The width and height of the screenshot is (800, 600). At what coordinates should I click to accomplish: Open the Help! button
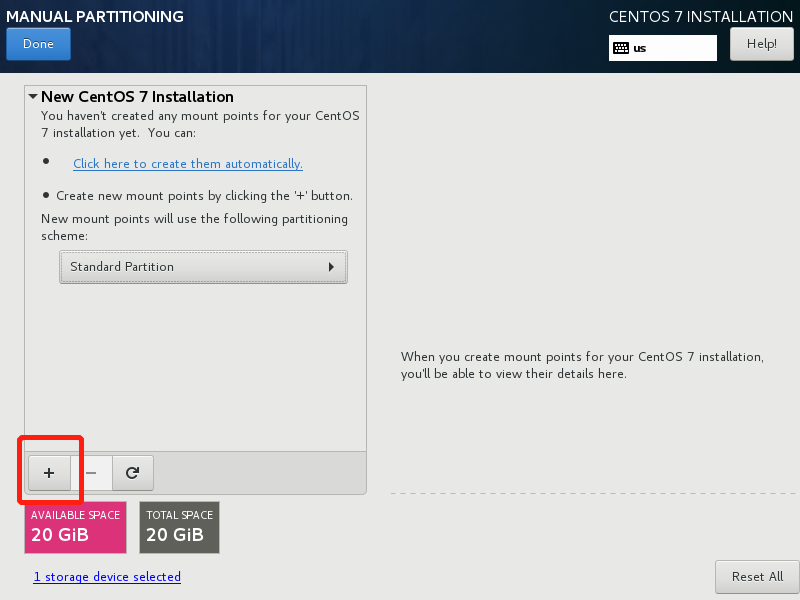click(x=762, y=44)
